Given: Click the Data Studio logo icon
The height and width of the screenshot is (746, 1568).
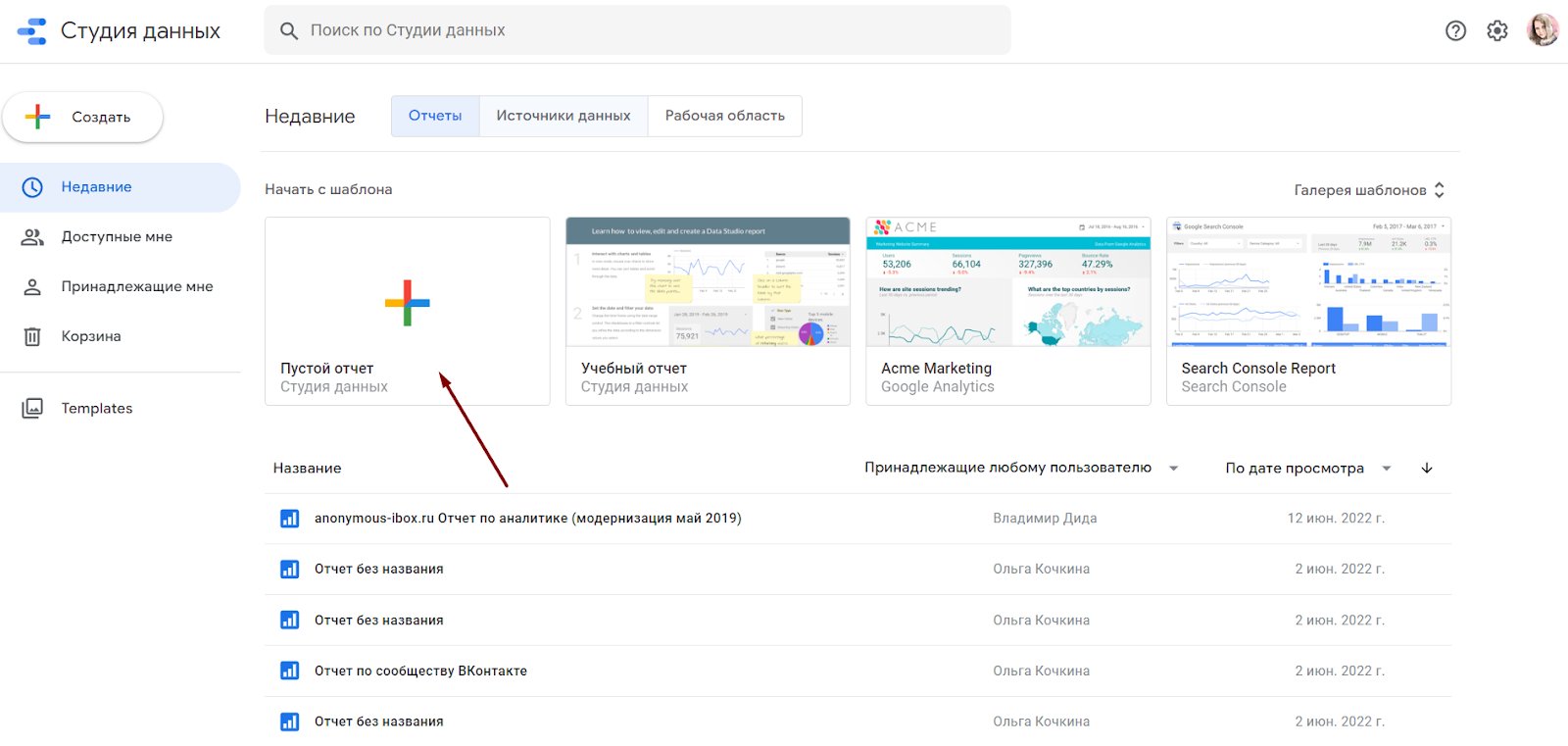Looking at the screenshot, I should click(x=32, y=31).
